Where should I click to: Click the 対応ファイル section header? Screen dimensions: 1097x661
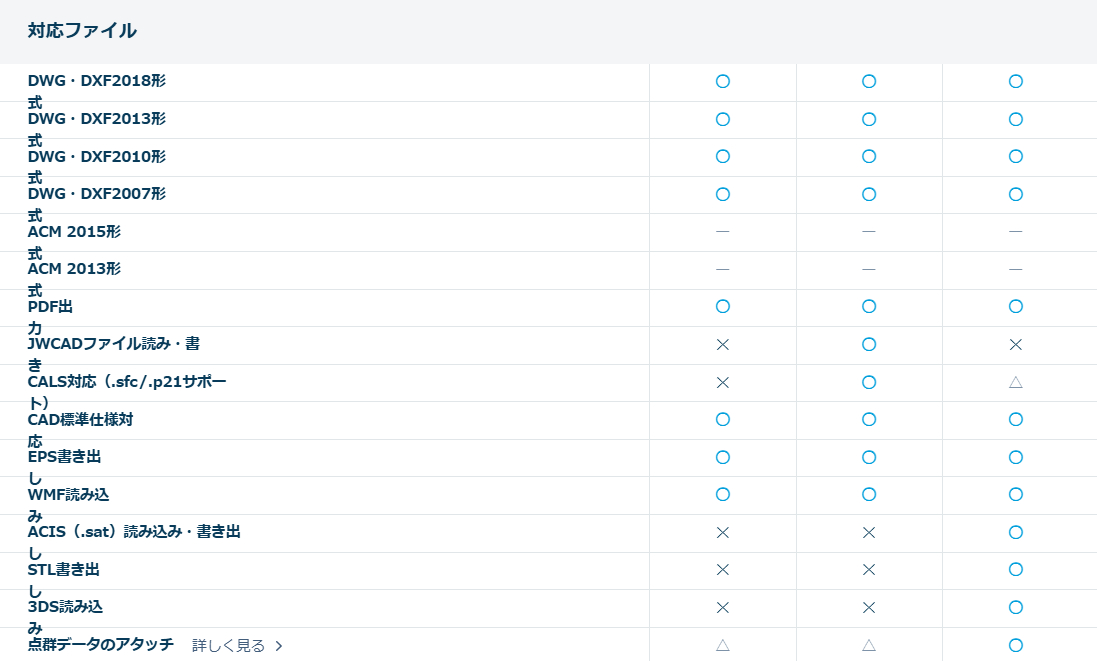[82, 31]
